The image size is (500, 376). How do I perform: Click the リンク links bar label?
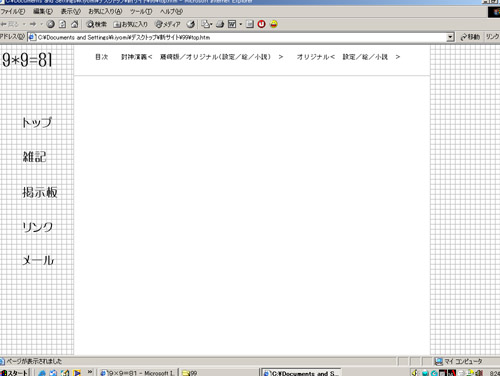[x=492, y=37]
